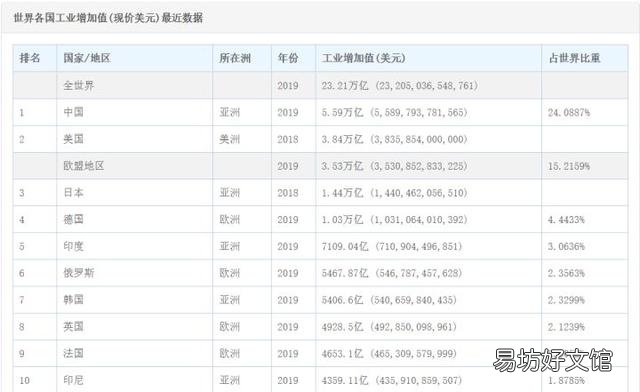
Task: Click the country name 印尼
Action: tap(73, 380)
